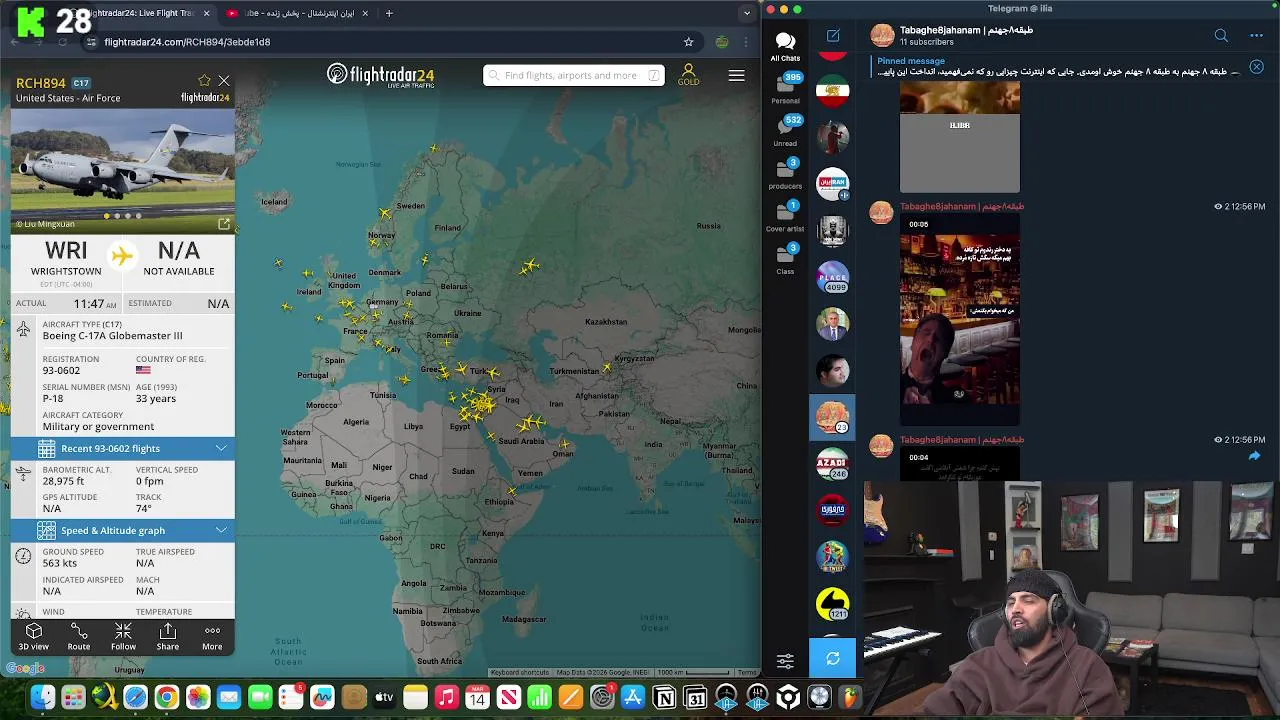Screen dimensions: 1280x720
Task: Open the More options in flight panel
Action: (x=212, y=636)
